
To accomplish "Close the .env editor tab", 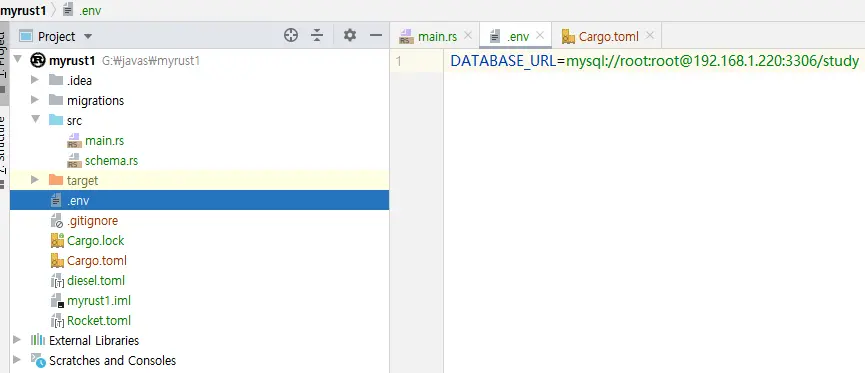I will [x=540, y=36].
